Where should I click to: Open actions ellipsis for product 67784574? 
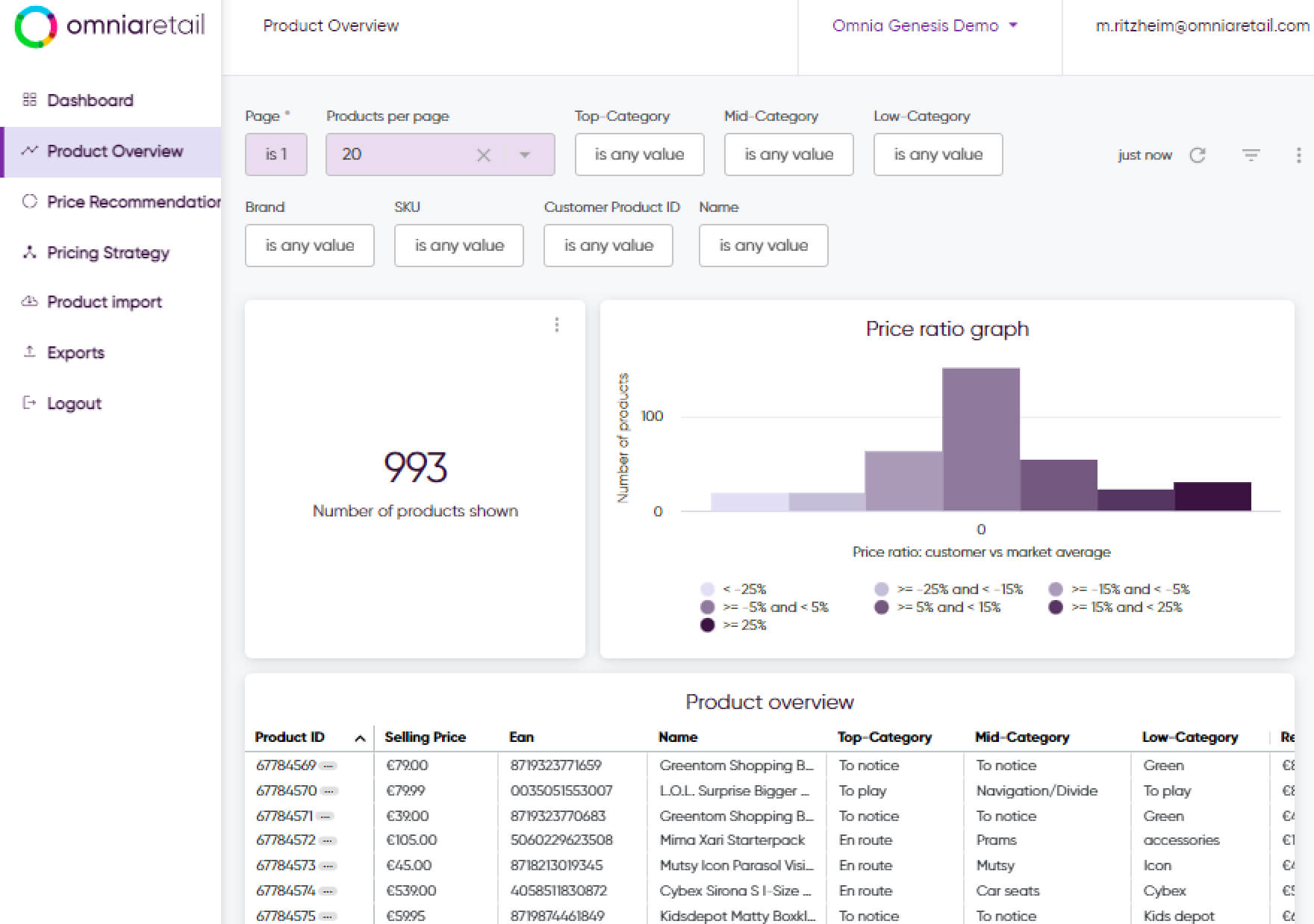[x=328, y=891]
